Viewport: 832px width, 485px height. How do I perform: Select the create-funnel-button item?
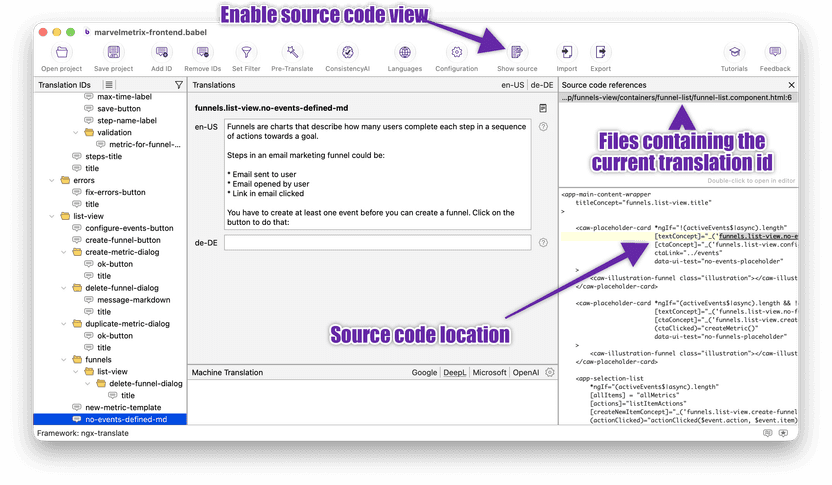point(123,240)
